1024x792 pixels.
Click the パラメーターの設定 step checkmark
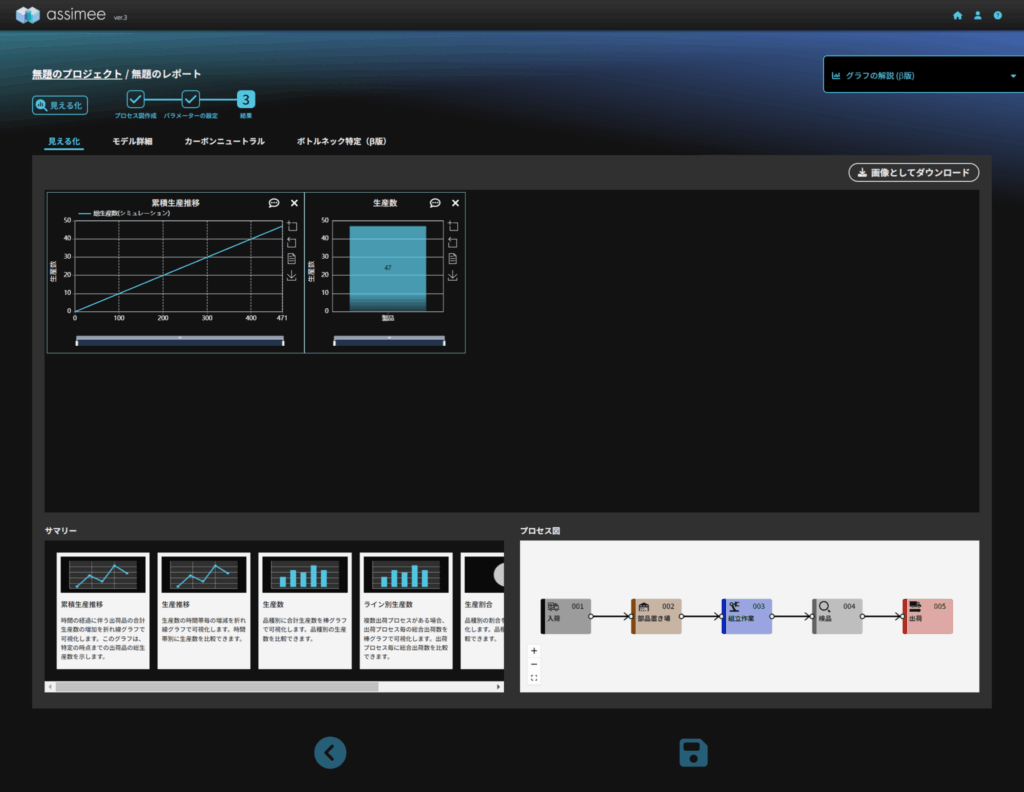point(190,99)
